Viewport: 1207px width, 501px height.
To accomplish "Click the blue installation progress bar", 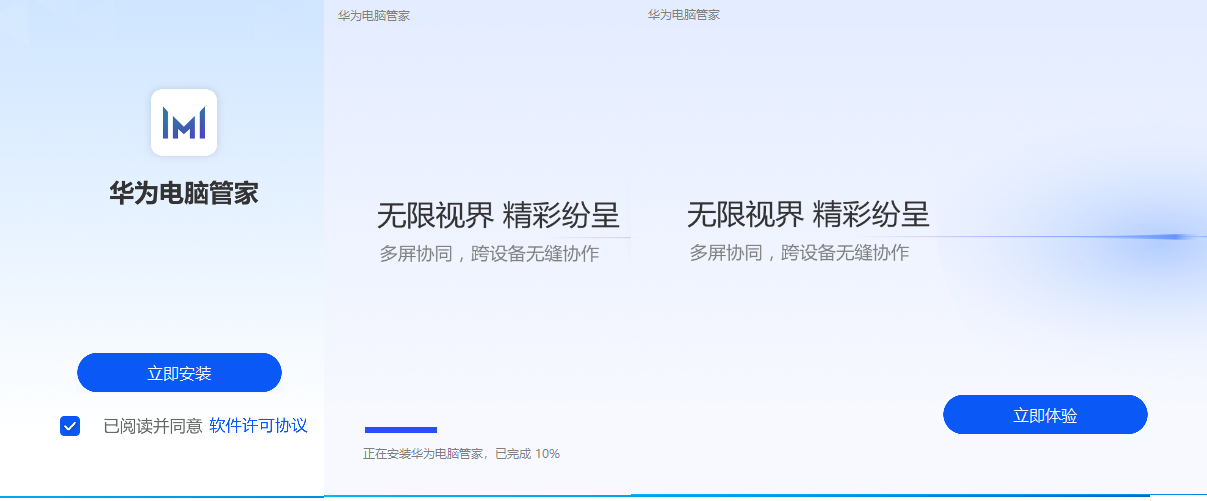I will tap(401, 430).
